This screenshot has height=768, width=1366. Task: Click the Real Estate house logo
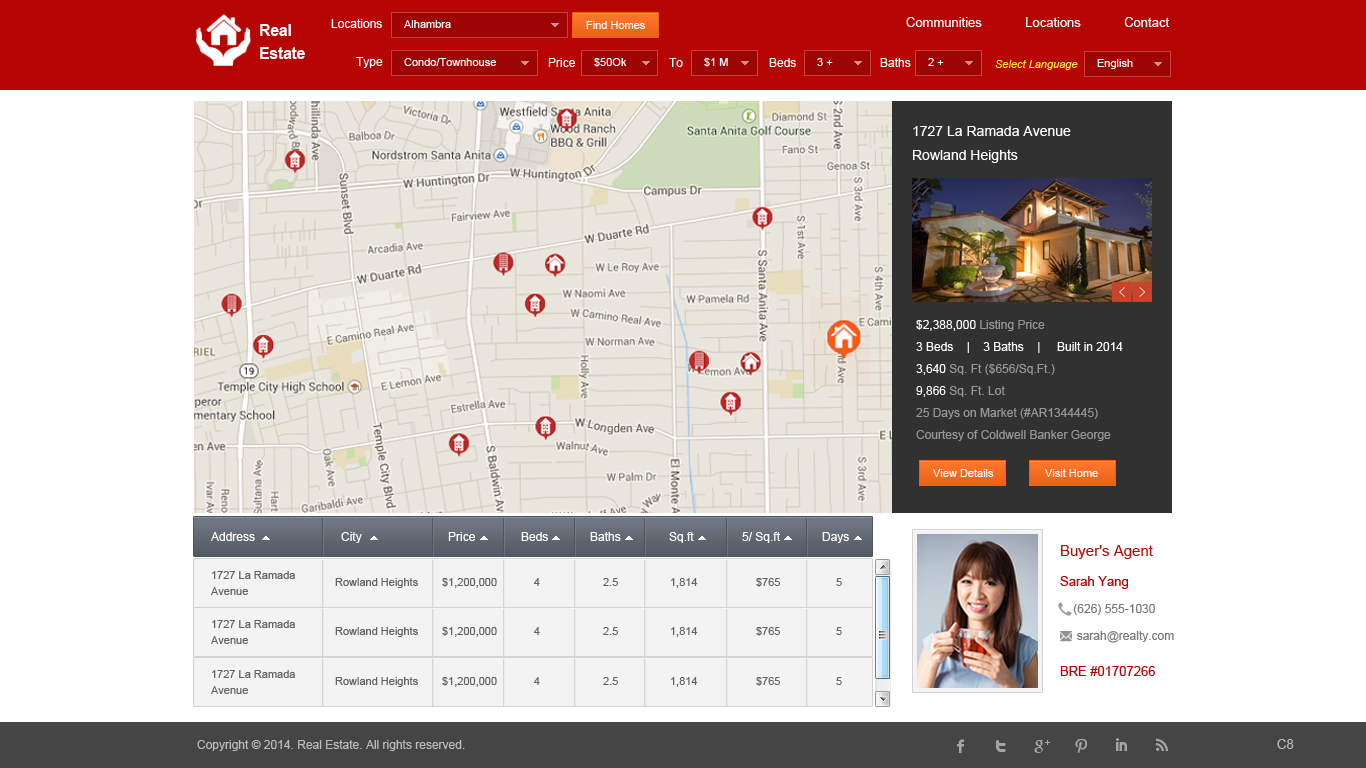click(222, 40)
